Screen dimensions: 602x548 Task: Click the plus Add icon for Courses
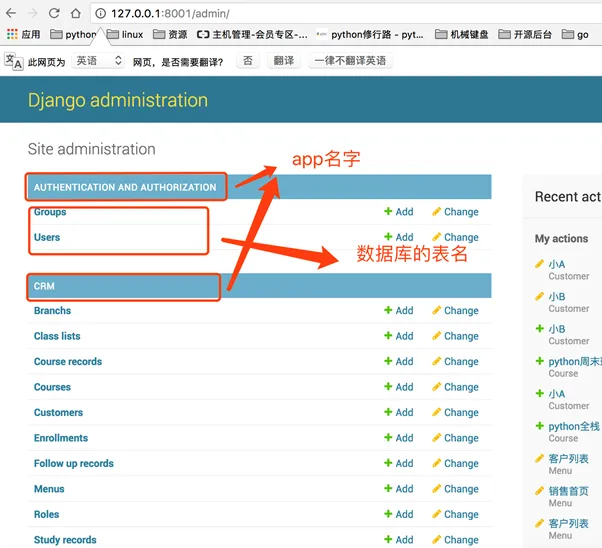[x=388, y=387]
